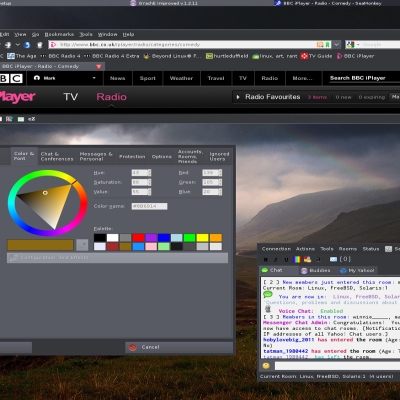Pick the yellow palette swatch
Viewport: 400px width, 400px height.
tap(202, 238)
